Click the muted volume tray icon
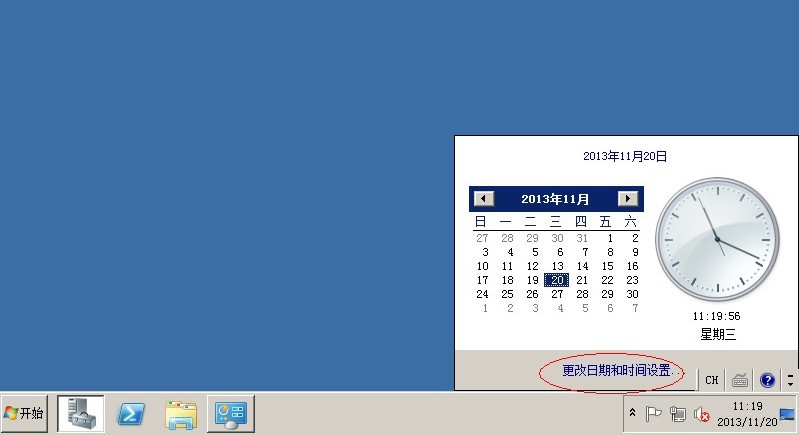Image resolution: width=799 pixels, height=435 pixels. pyautogui.click(x=702, y=413)
